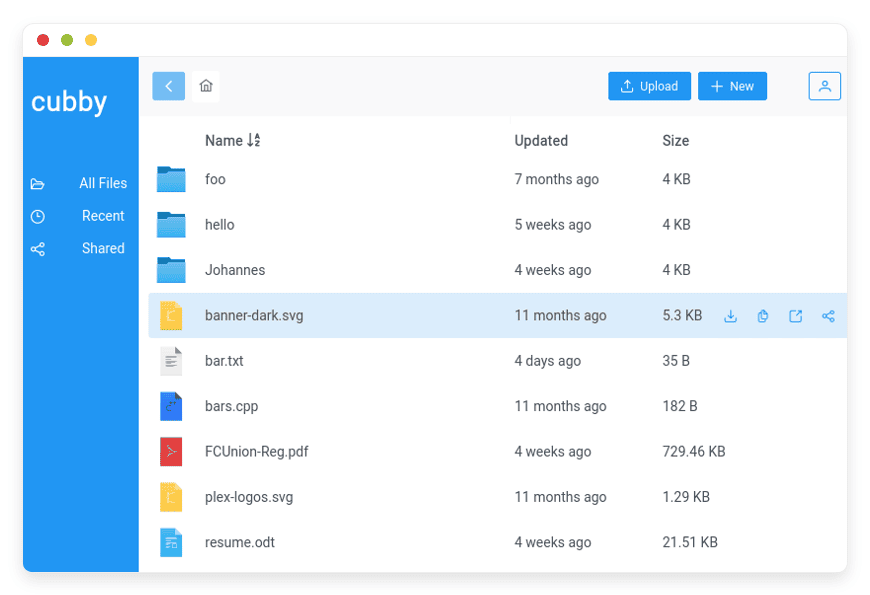This screenshot has width=870, height=595.
Task: Sort by the Size column header
Action: (x=675, y=141)
